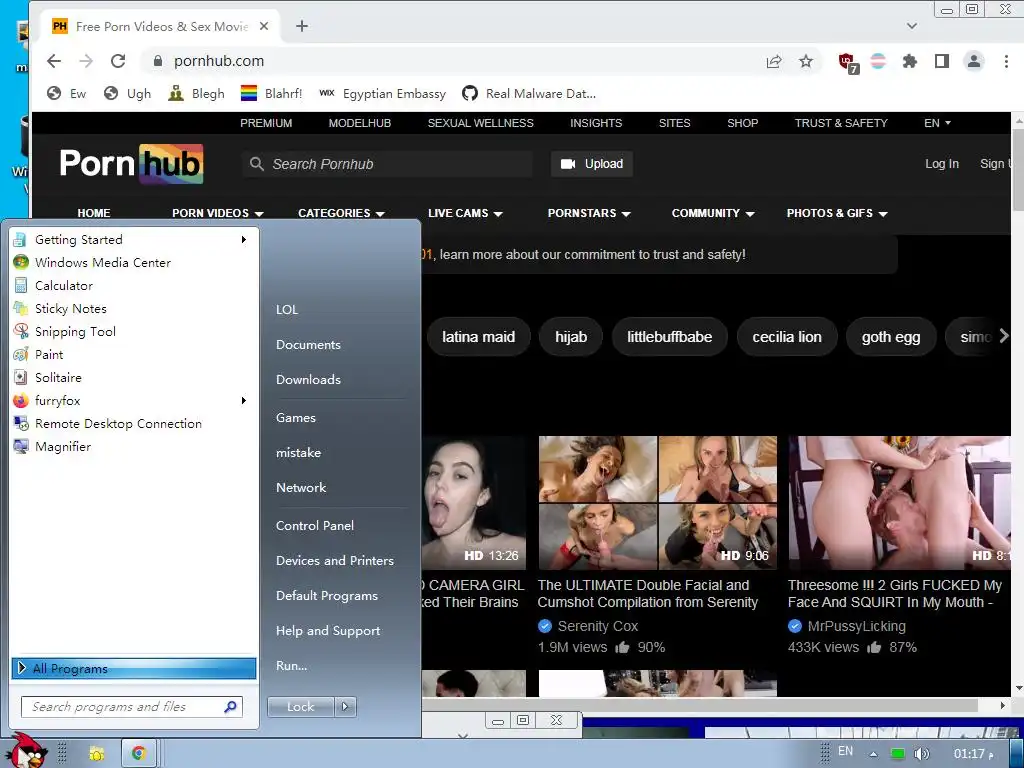The width and height of the screenshot is (1024, 768).
Task: Open the Shop top link
Action: (743, 123)
